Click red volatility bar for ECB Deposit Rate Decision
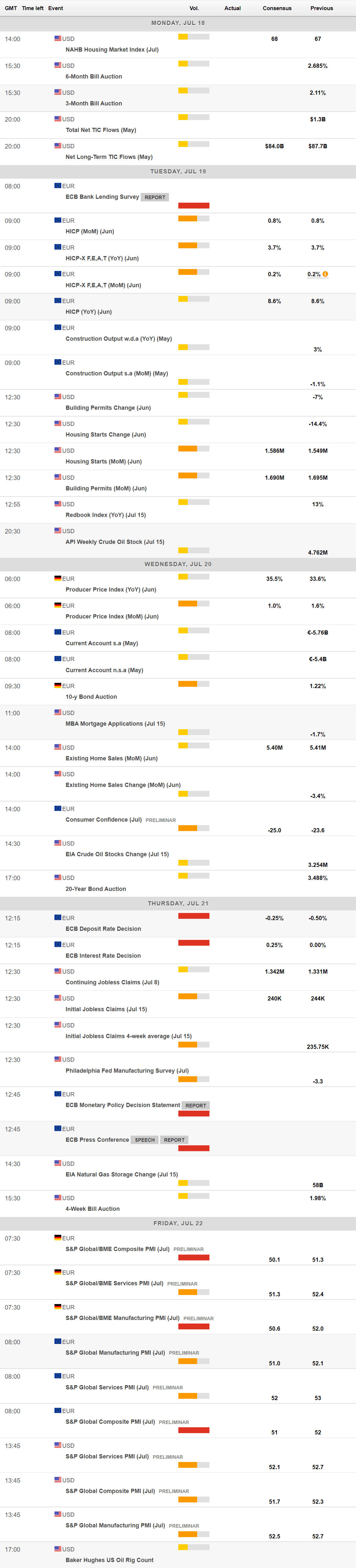Image resolution: width=356 pixels, height=1568 pixels. [194, 916]
